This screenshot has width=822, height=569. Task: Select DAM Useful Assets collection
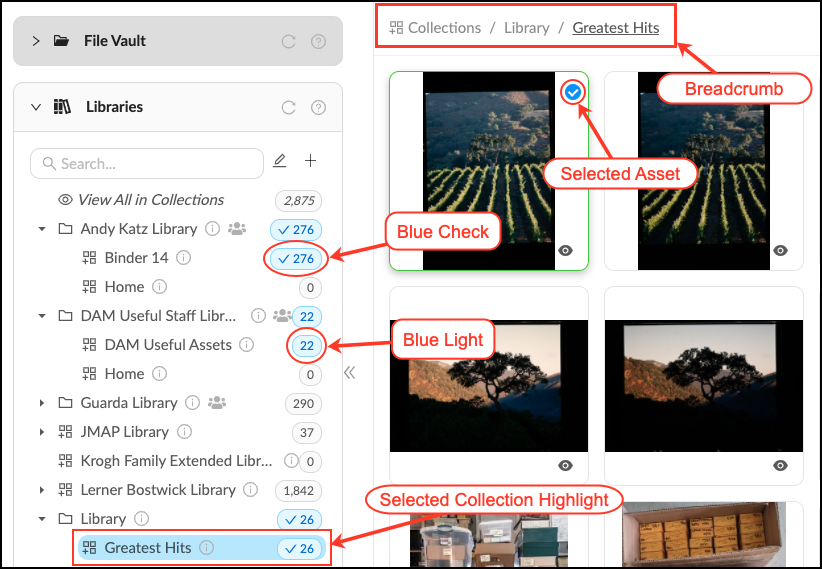167,345
